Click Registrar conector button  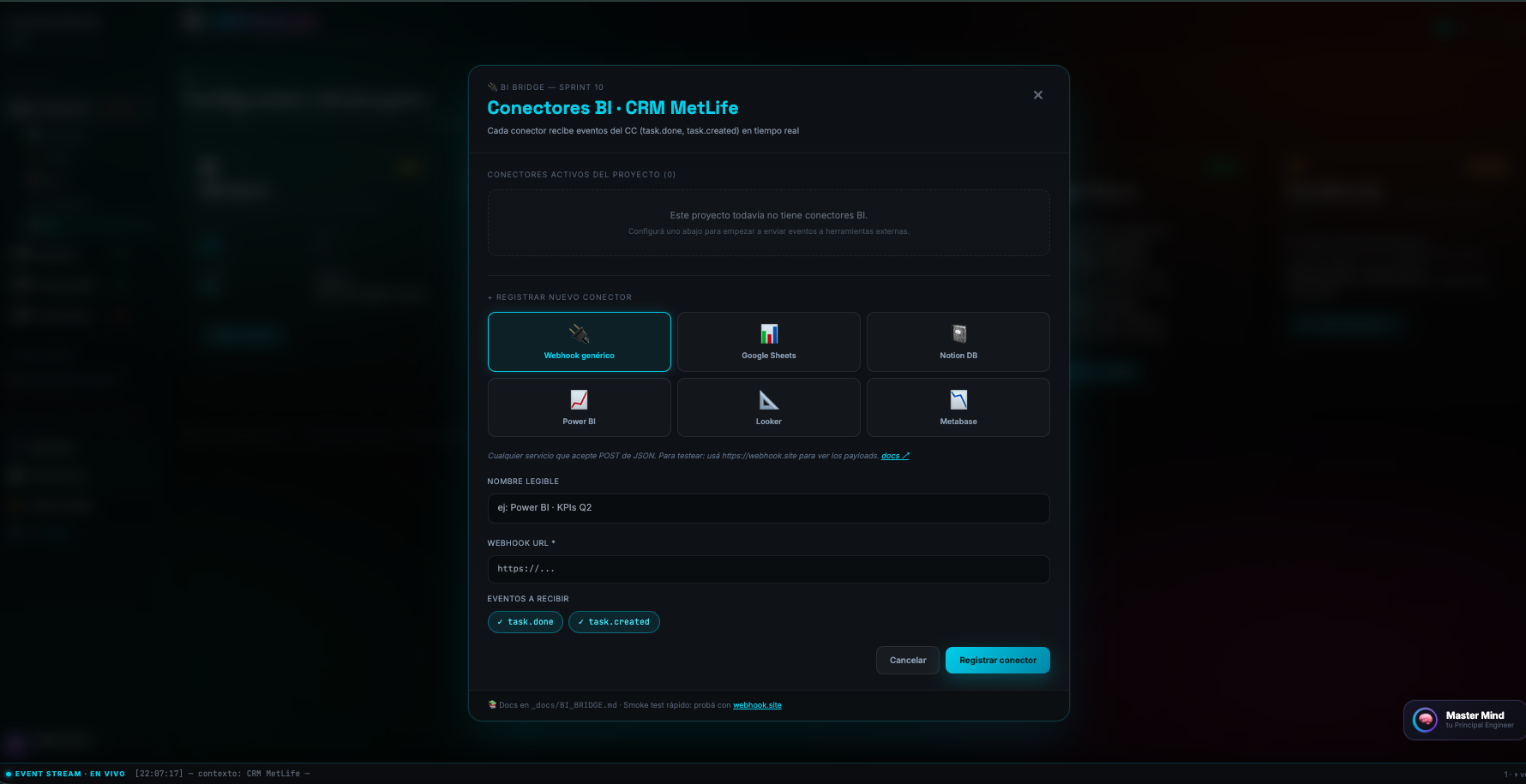(998, 661)
